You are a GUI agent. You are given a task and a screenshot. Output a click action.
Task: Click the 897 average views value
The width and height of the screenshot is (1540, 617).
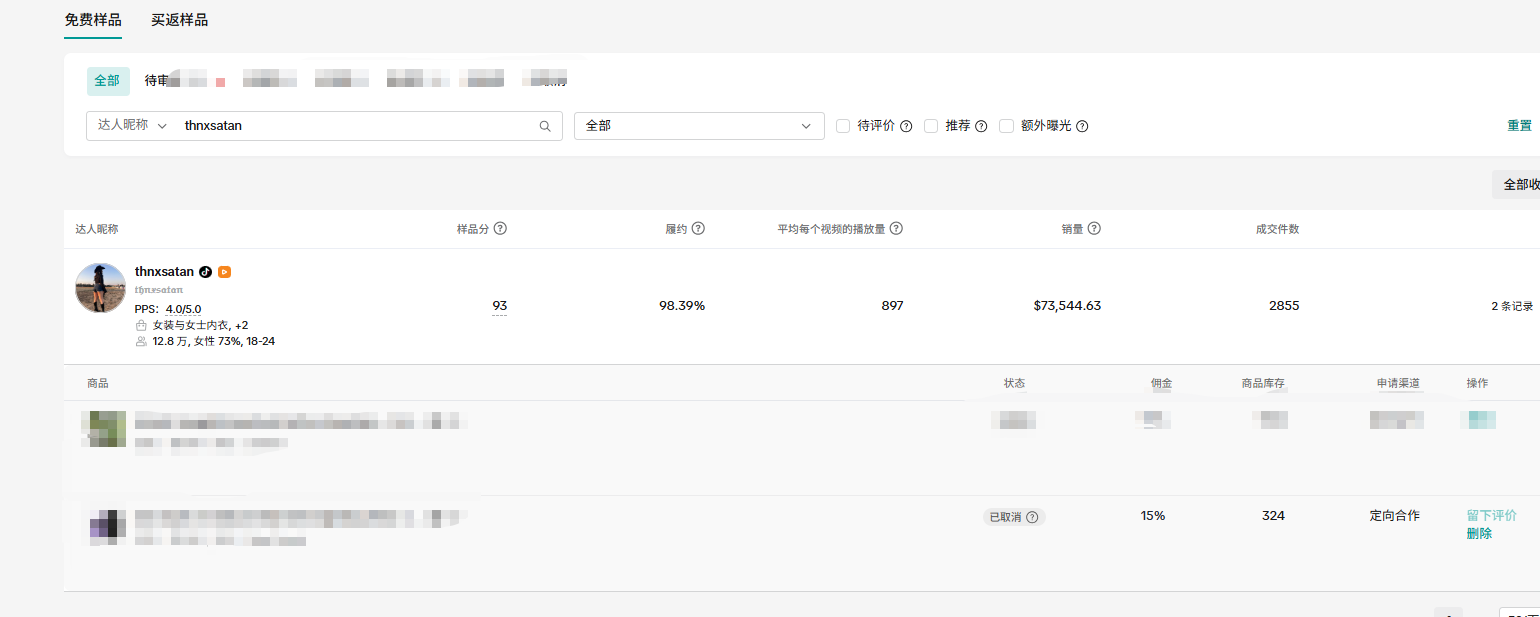892,306
